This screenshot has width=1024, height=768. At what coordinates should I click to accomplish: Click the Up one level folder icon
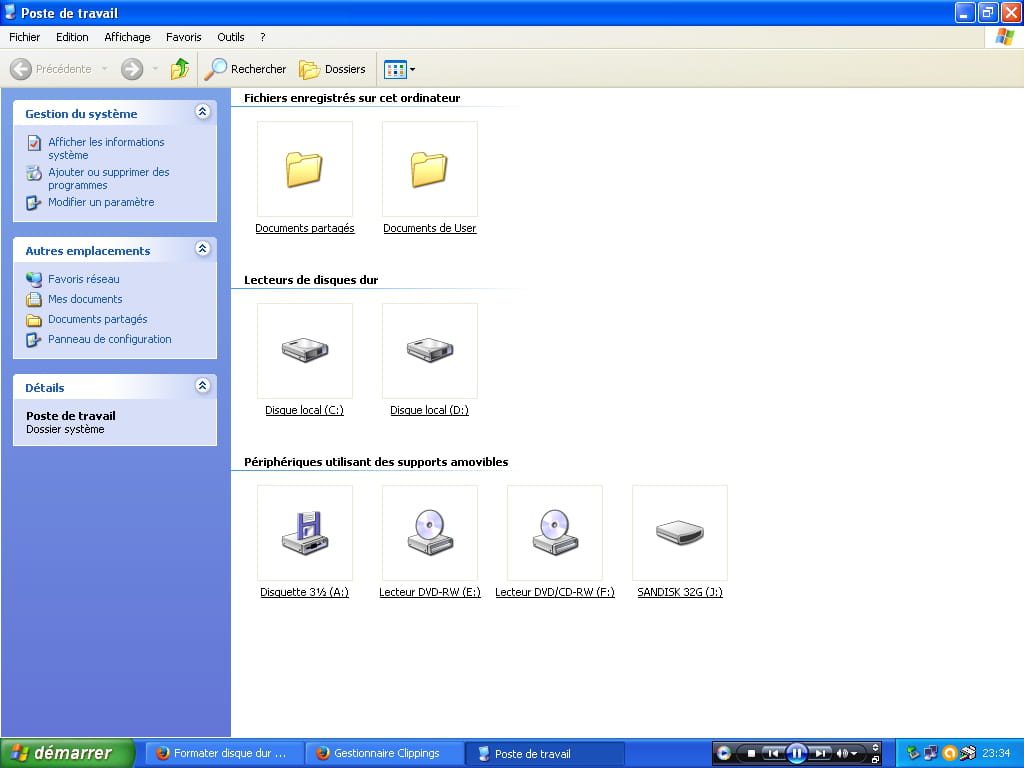pyautogui.click(x=180, y=69)
